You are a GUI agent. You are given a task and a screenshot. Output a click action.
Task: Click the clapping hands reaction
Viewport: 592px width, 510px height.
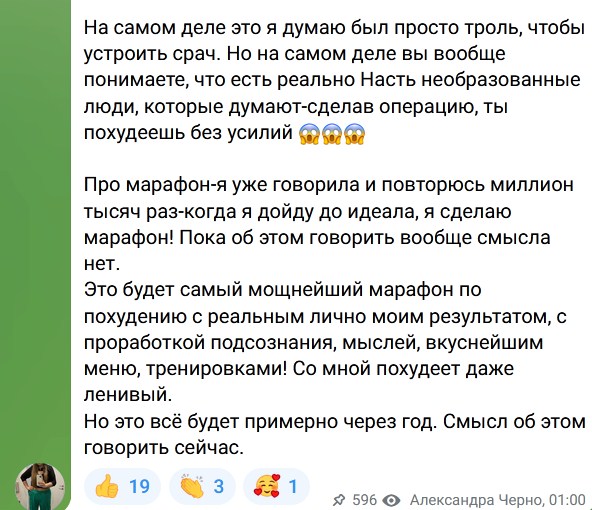[x=202, y=486]
